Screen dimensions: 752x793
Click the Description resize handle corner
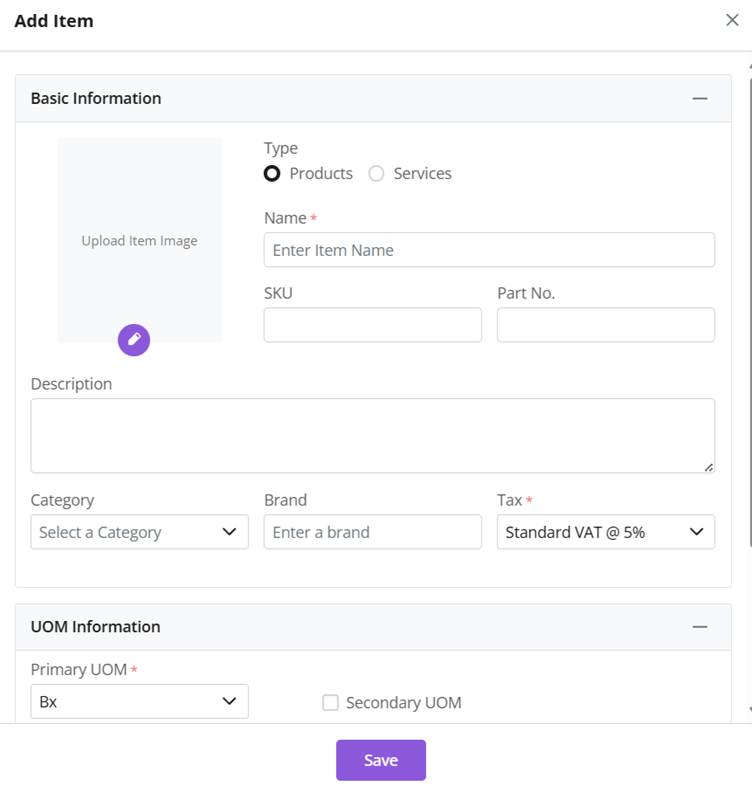(x=709, y=467)
